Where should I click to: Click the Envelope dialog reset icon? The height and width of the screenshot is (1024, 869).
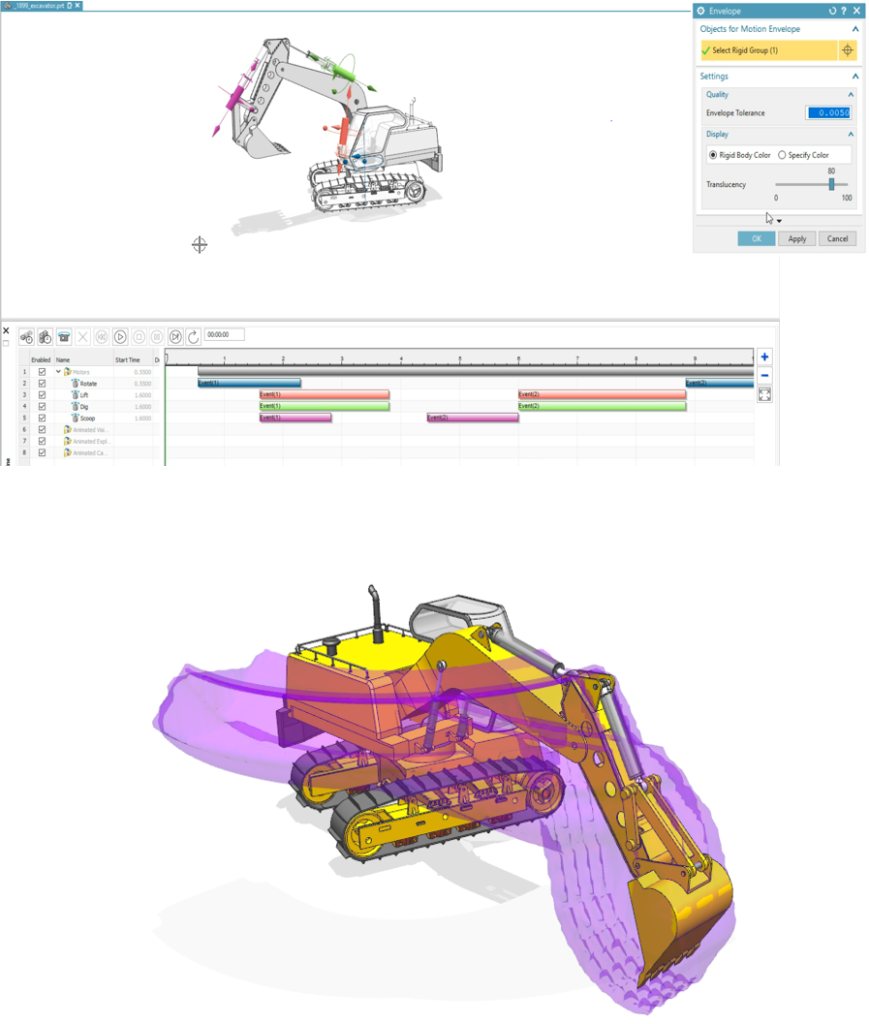(832, 10)
